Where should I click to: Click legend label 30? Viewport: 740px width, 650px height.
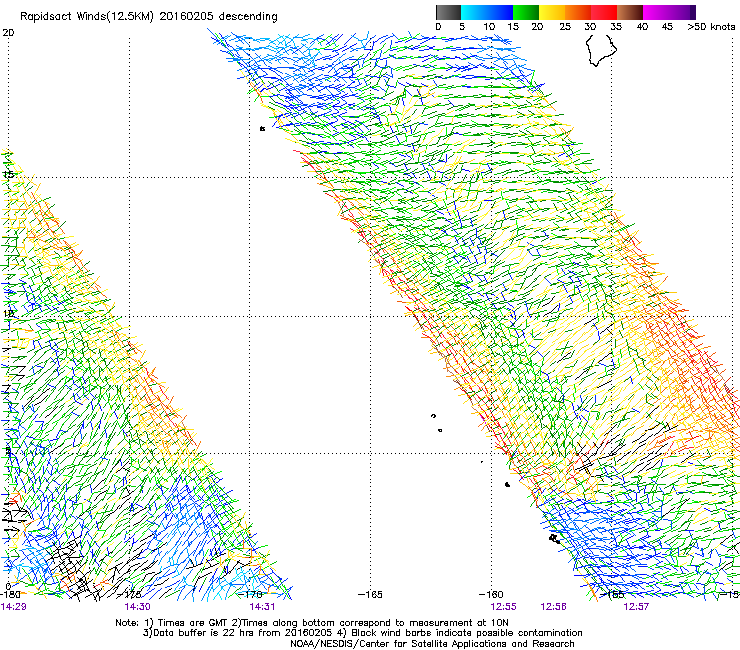590,26
